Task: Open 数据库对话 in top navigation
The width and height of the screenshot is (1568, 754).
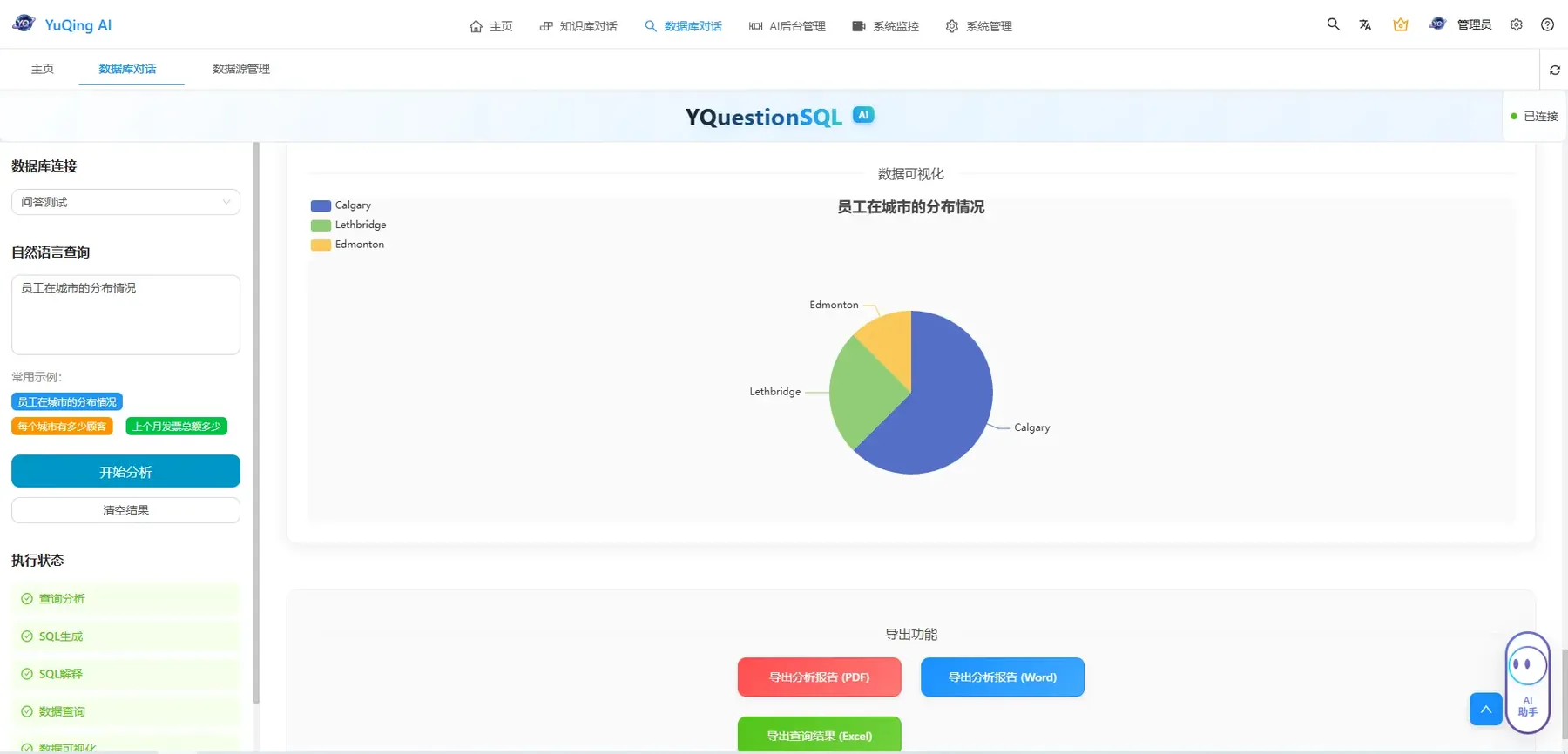Action: click(684, 26)
